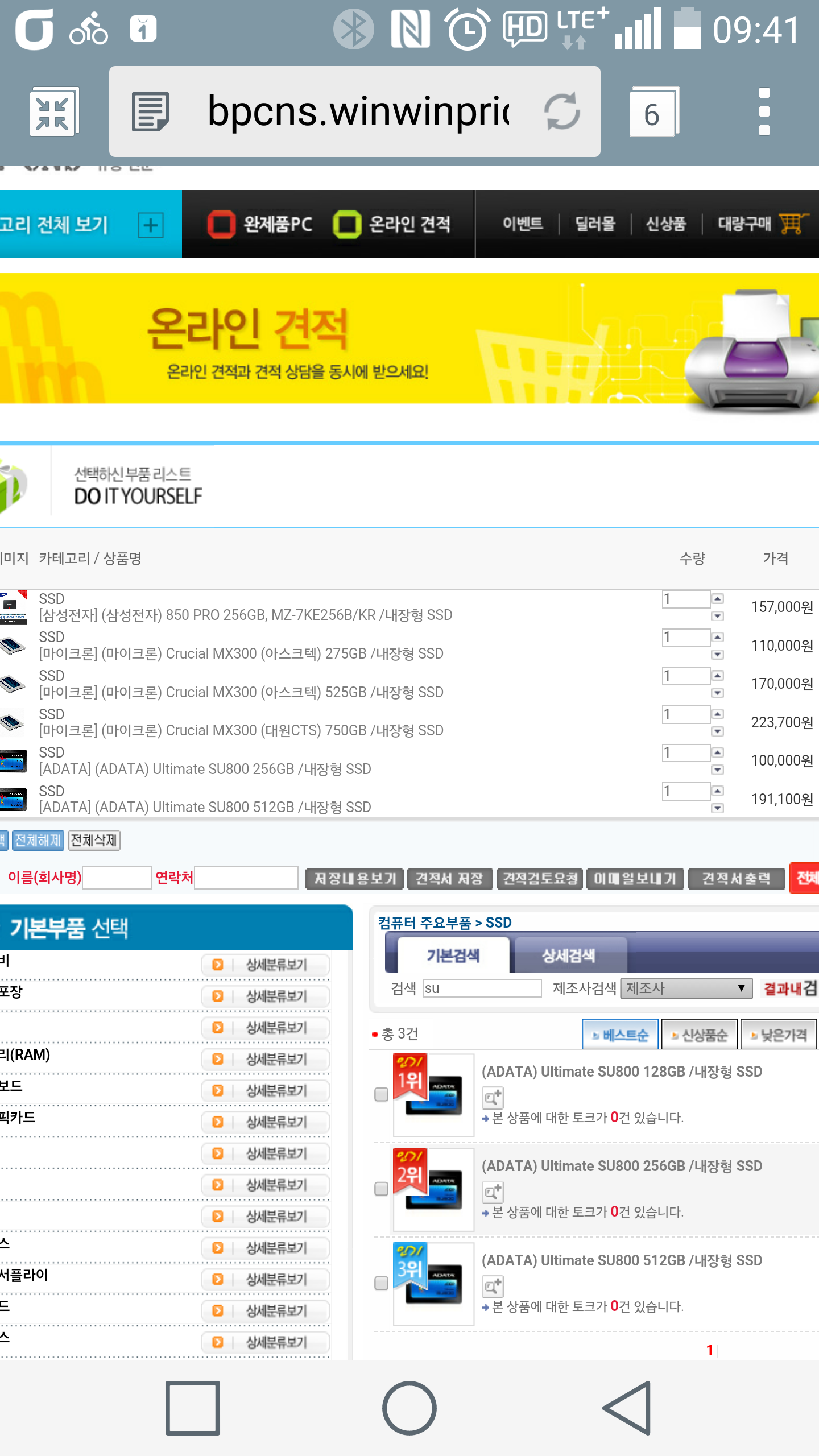The image size is (819, 1456).
Task: Go to results page 1
Action: (x=710, y=1350)
